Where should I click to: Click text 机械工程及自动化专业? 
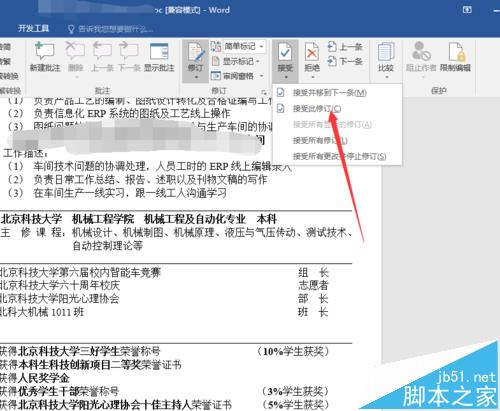[195, 219]
